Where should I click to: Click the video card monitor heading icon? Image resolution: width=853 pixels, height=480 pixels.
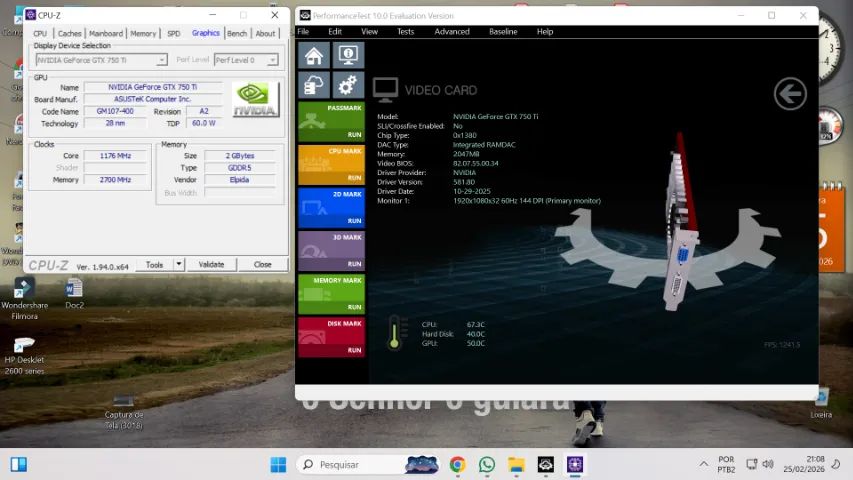point(385,90)
